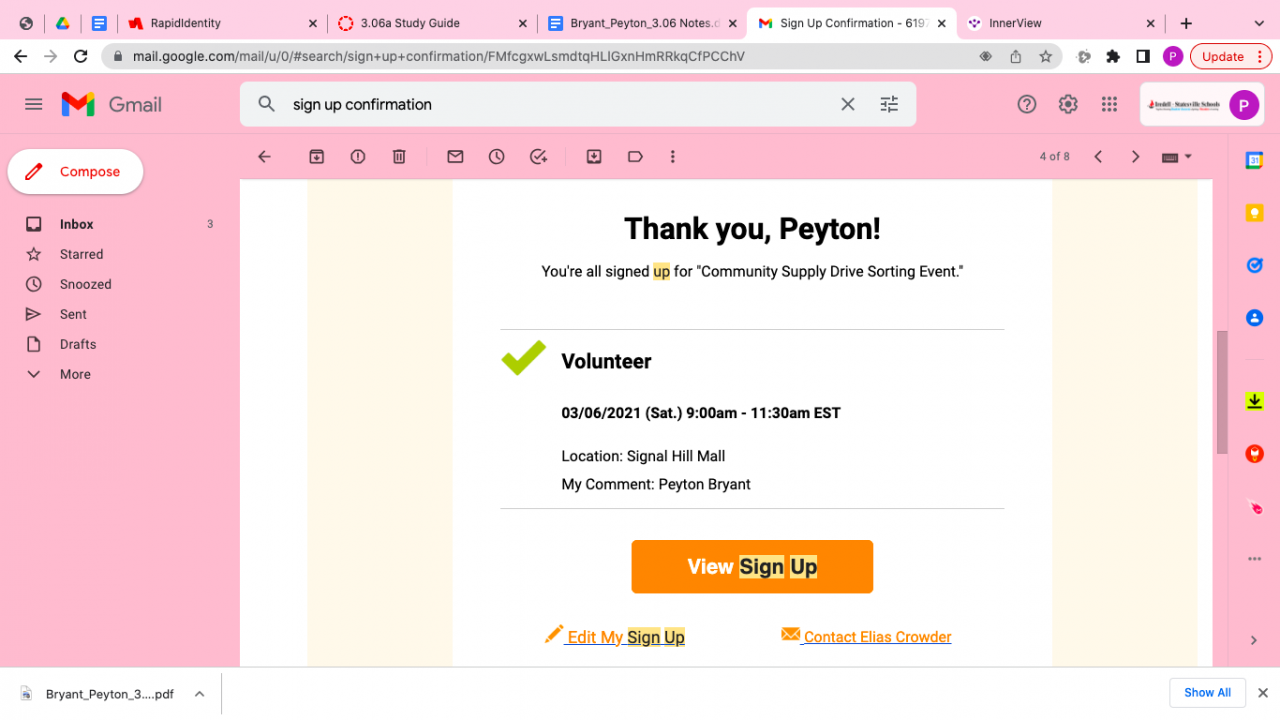1280x720 pixels.
Task: Toggle the main menu hamburger
Action: tap(34, 104)
